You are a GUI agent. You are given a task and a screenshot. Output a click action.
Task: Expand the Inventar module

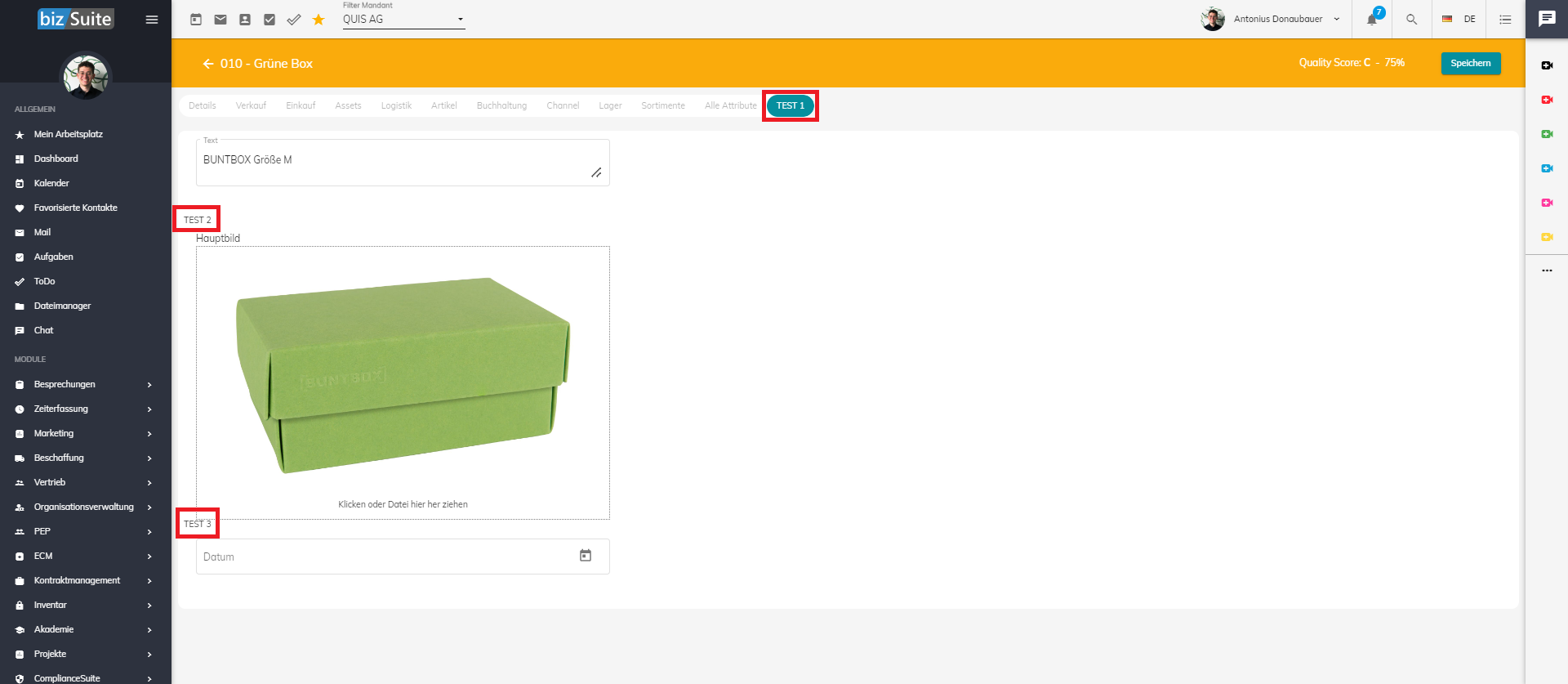tap(85, 605)
